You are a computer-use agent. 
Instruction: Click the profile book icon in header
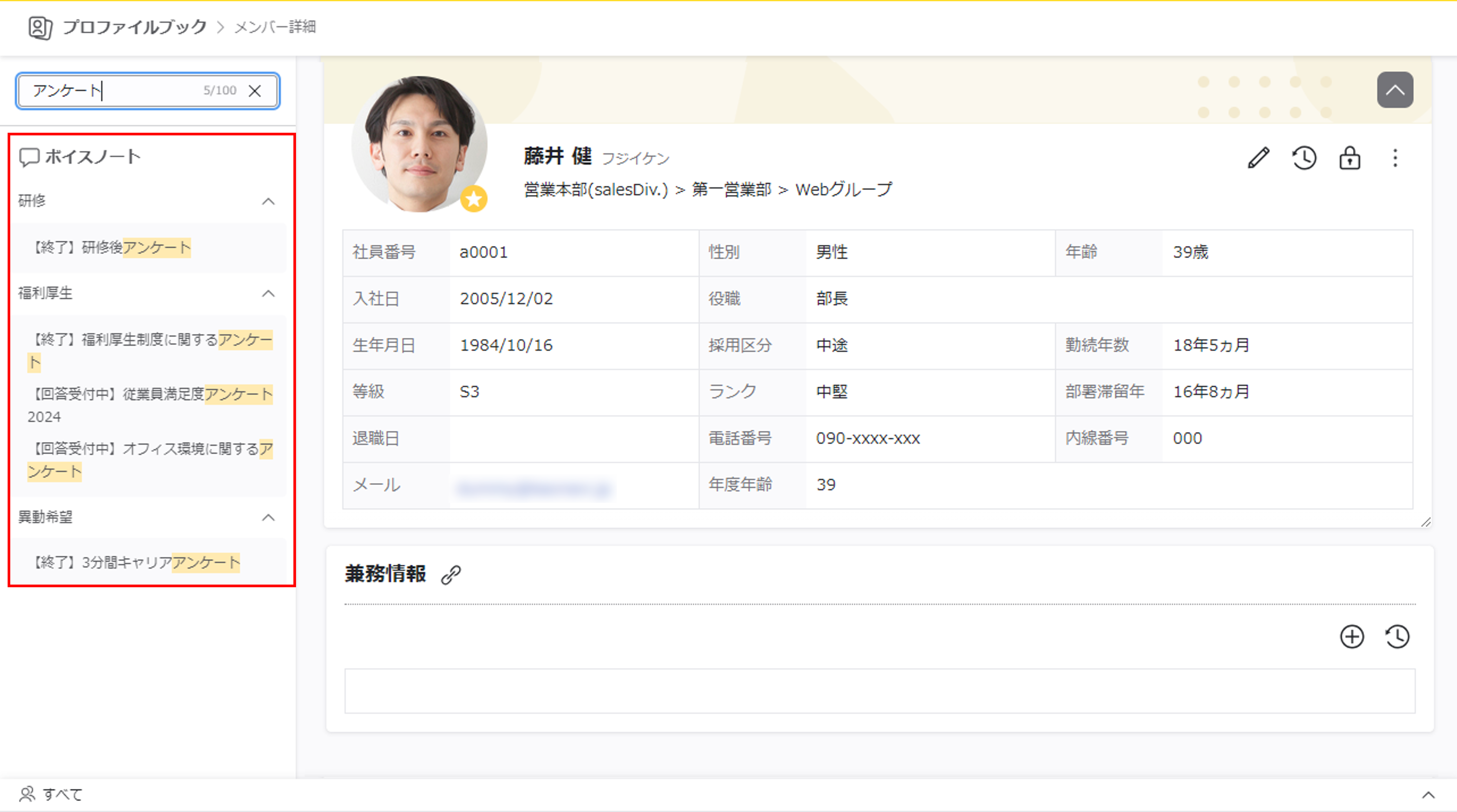pyautogui.click(x=40, y=27)
